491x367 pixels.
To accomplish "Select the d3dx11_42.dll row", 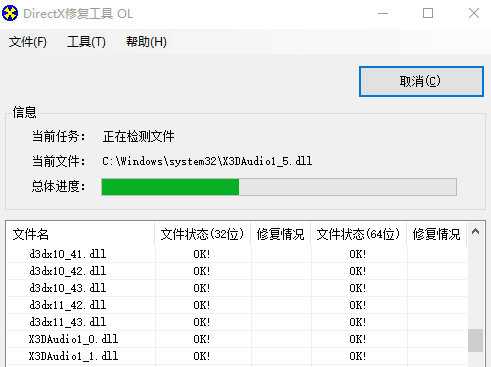I will 237,305.
